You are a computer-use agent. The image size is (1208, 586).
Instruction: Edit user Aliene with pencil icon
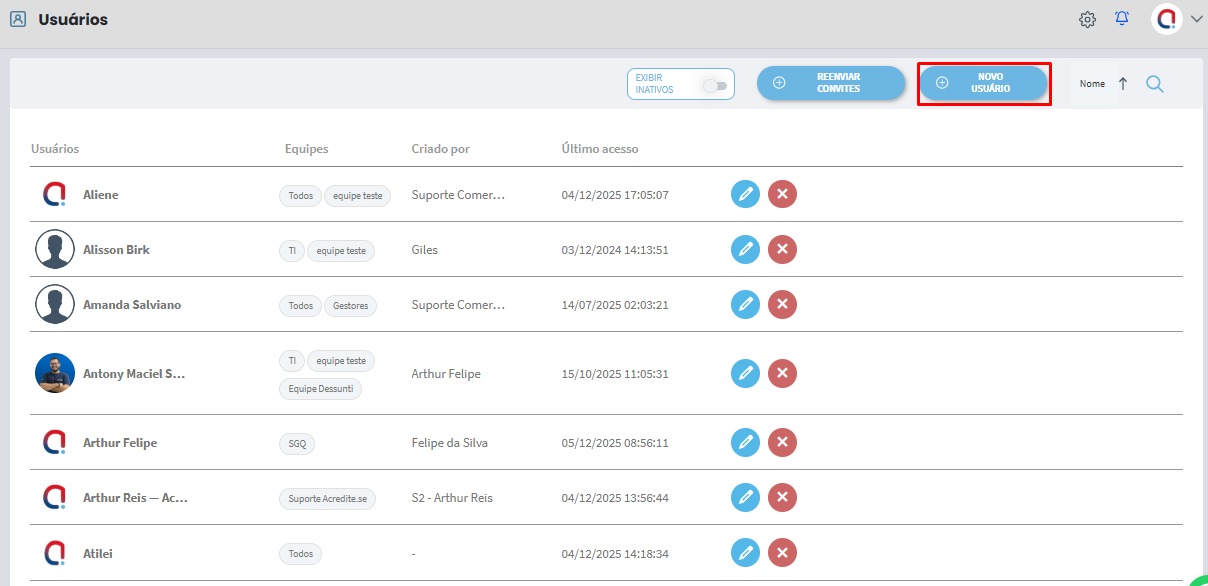click(745, 194)
